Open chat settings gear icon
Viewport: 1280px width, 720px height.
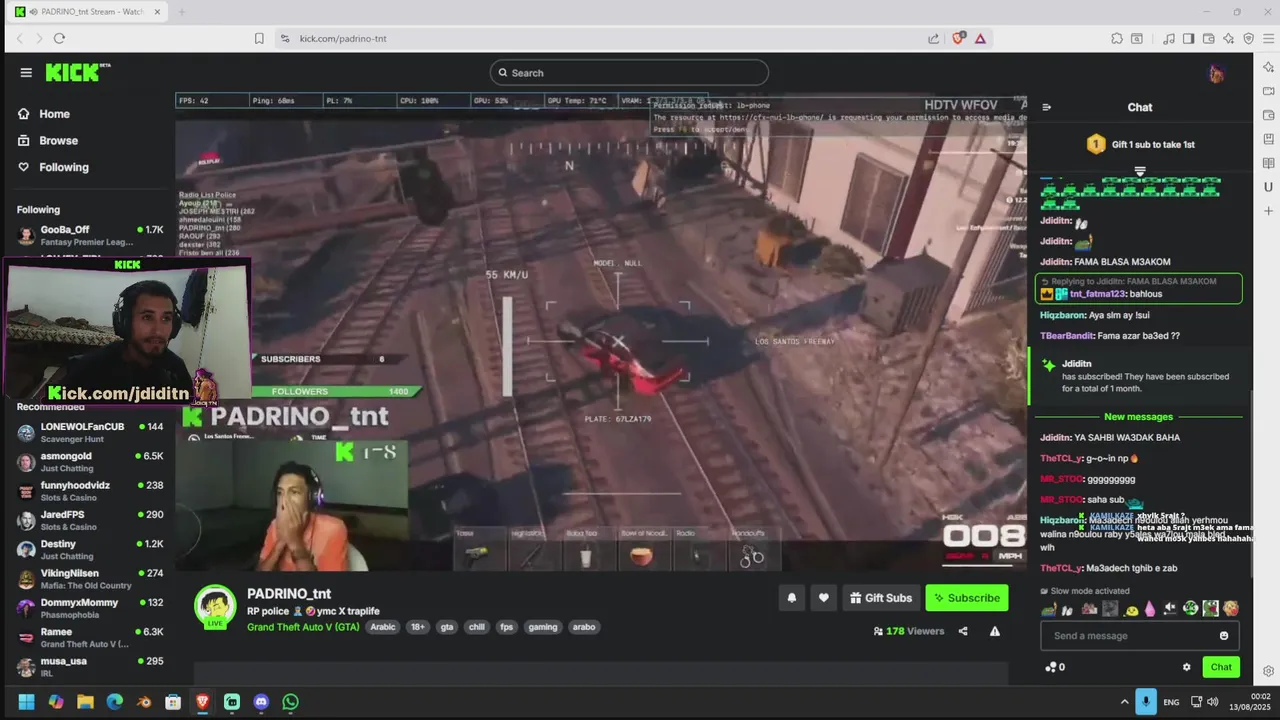[1187, 667]
